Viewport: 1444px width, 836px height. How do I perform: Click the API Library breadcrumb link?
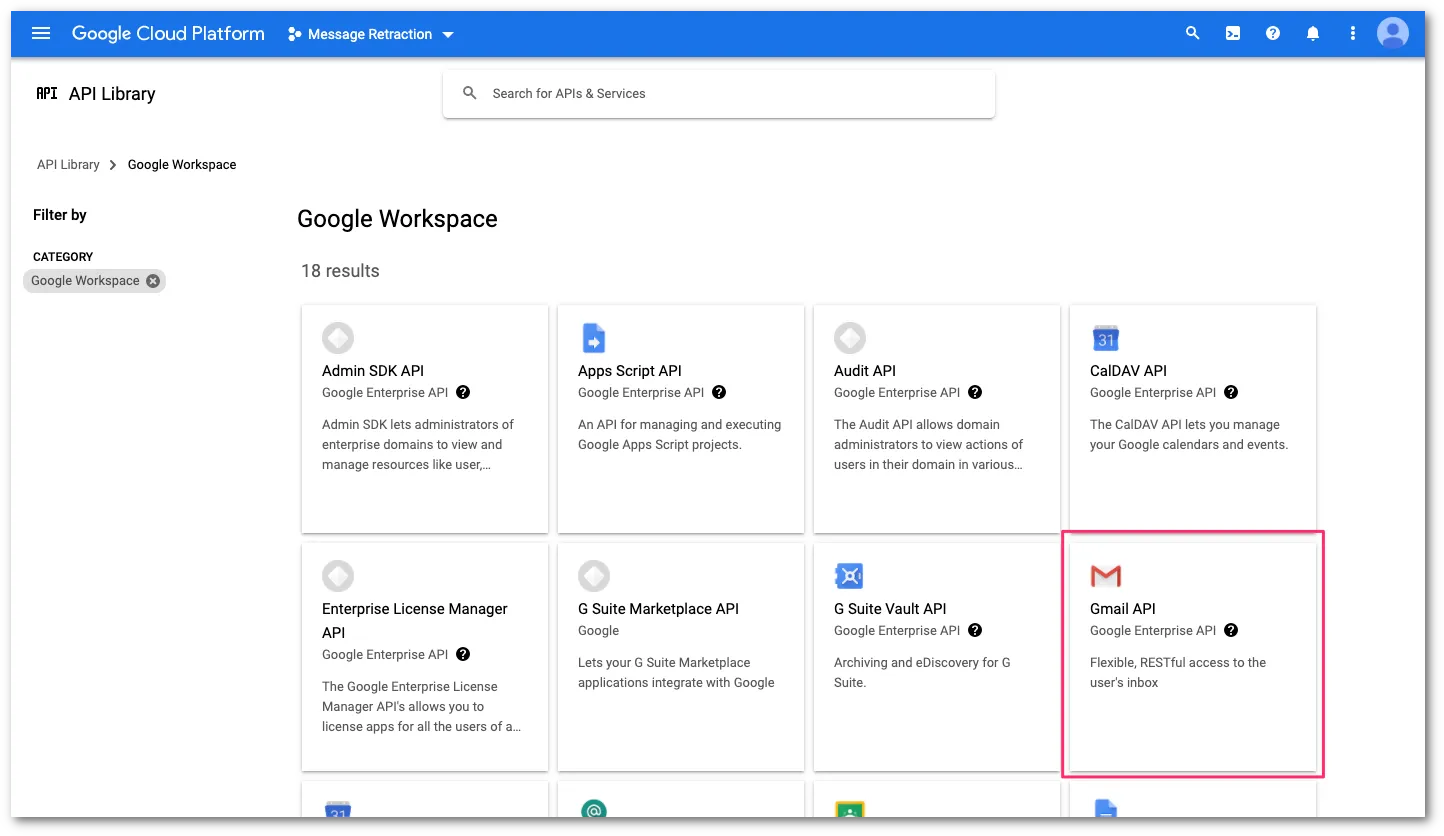pos(67,164)
